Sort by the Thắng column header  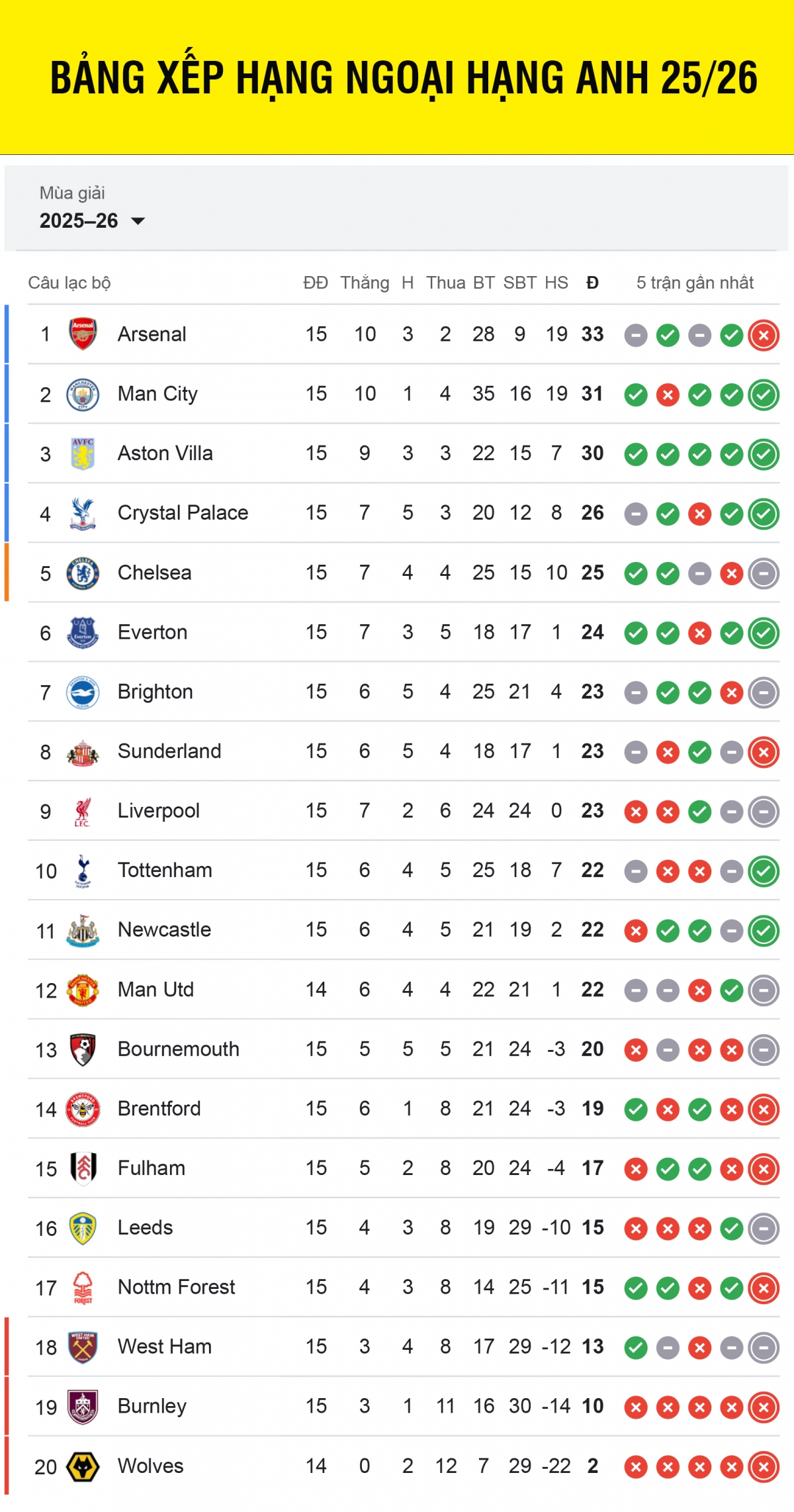(365, 283)
